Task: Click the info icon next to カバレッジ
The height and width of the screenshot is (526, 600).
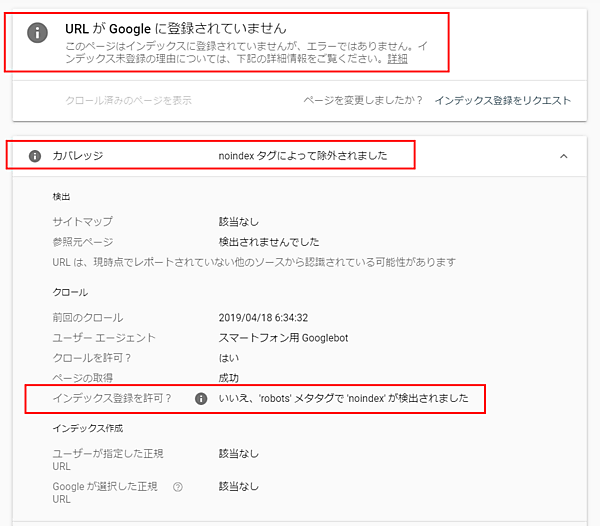Action: 35,156
